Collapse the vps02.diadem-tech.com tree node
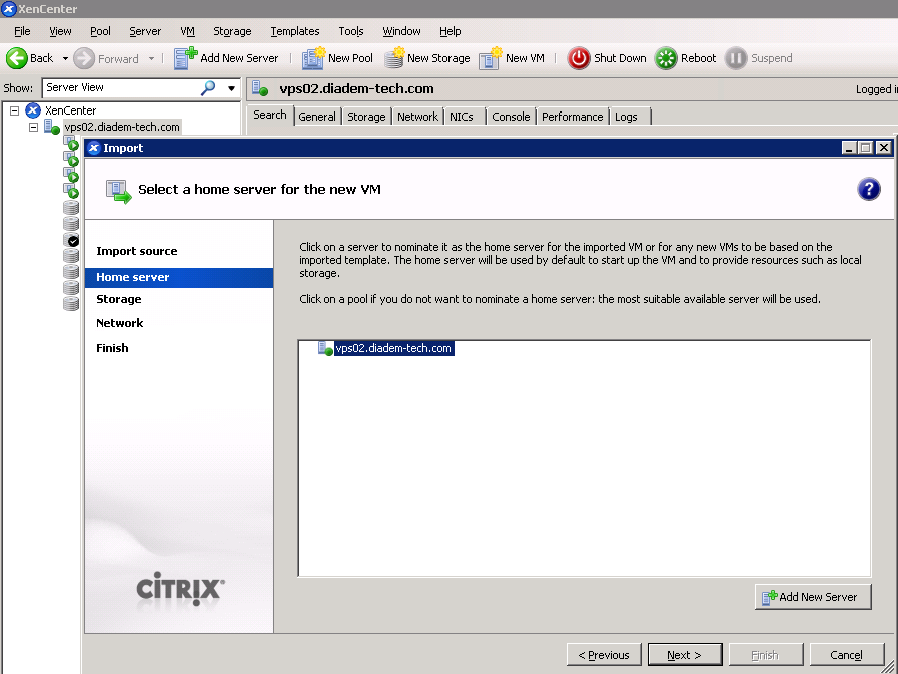 point(34,127)
